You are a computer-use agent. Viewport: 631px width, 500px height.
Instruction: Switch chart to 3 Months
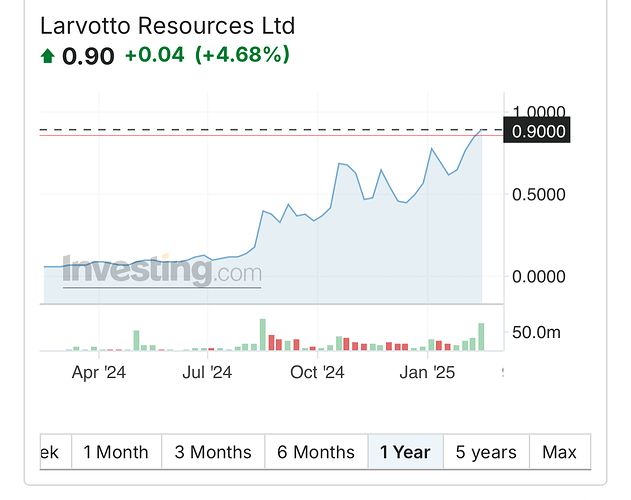(213, 452)
